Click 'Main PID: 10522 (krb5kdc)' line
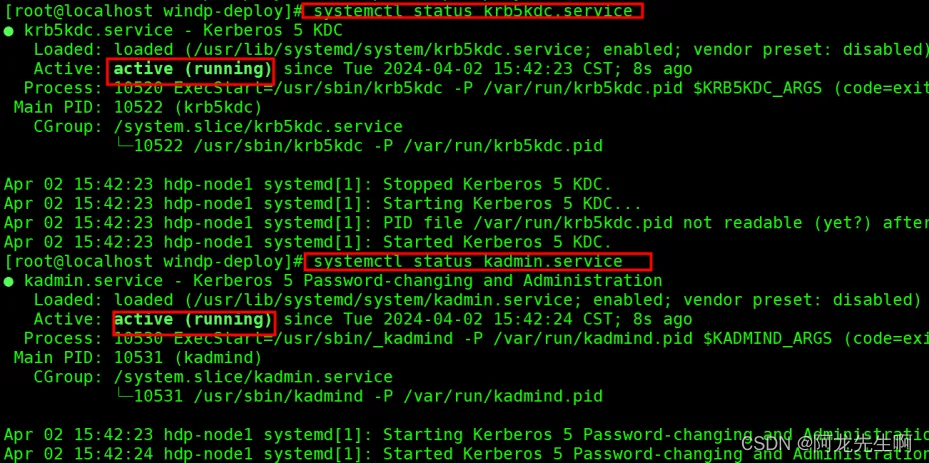The width and height of the screenshot is (929, 463). [137, 108]
